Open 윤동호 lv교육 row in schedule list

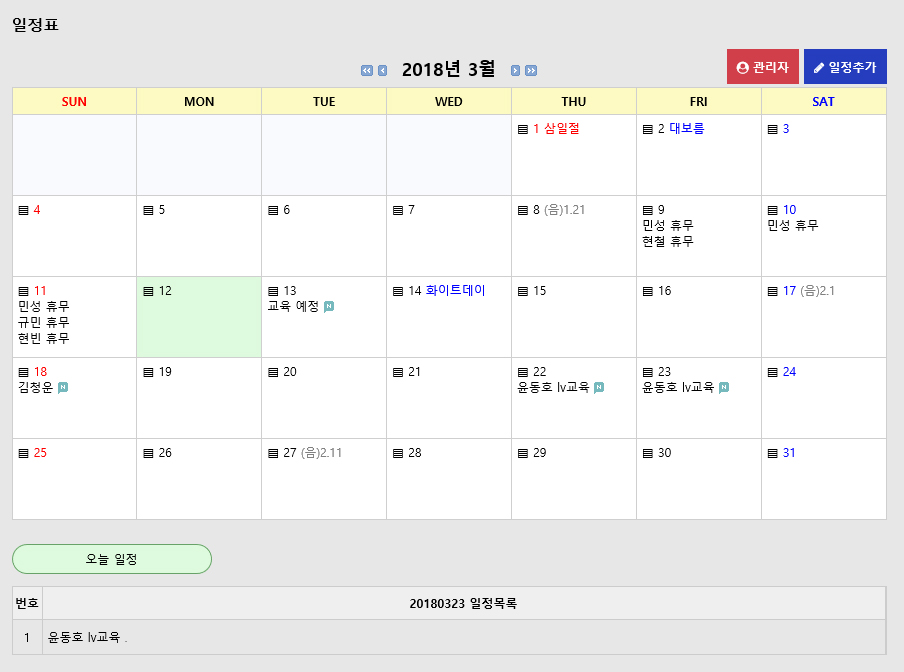(x=84, y=637)
